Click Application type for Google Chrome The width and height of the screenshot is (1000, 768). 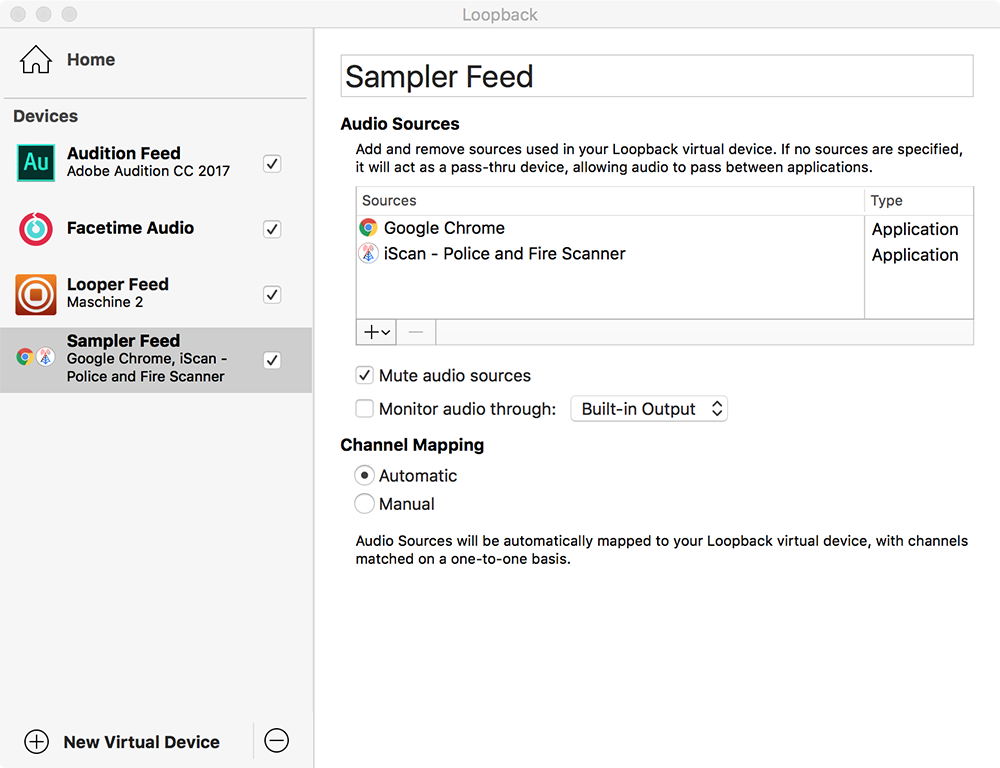(915, 229)
